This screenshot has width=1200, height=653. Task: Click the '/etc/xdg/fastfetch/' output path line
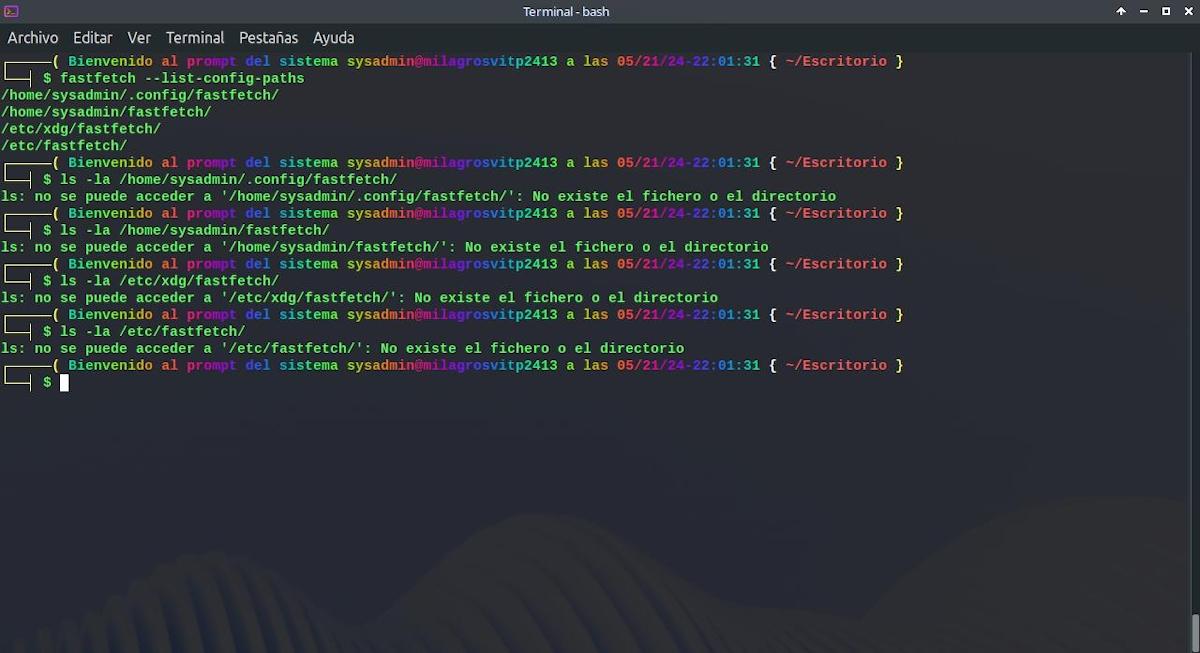coord(81,129)
